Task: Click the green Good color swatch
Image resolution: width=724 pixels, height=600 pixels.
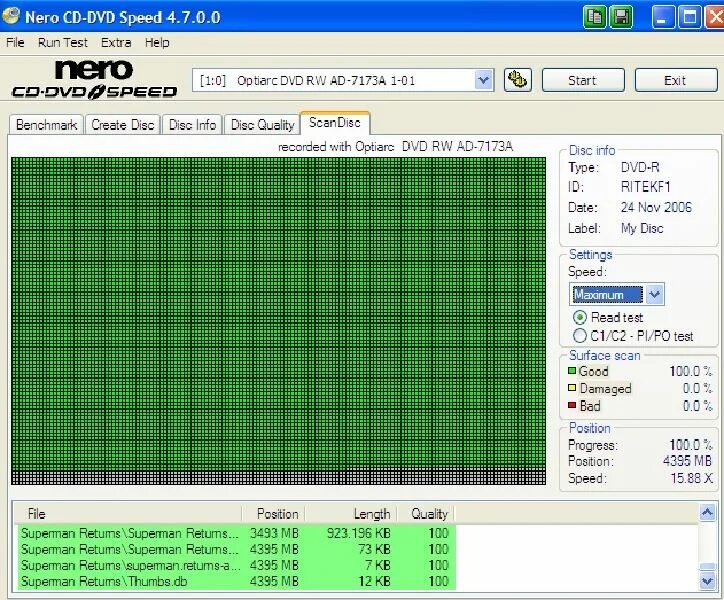Action: click(x=572, y=370)
